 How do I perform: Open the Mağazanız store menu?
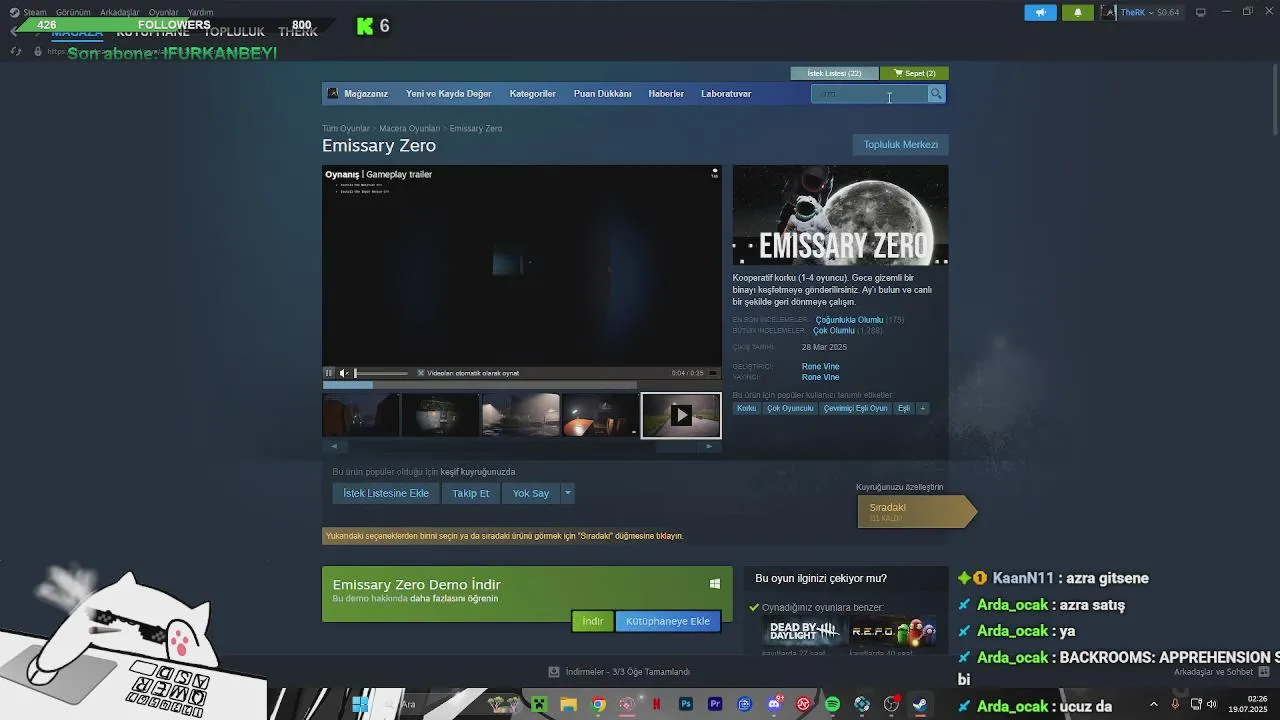pos(366,94)
